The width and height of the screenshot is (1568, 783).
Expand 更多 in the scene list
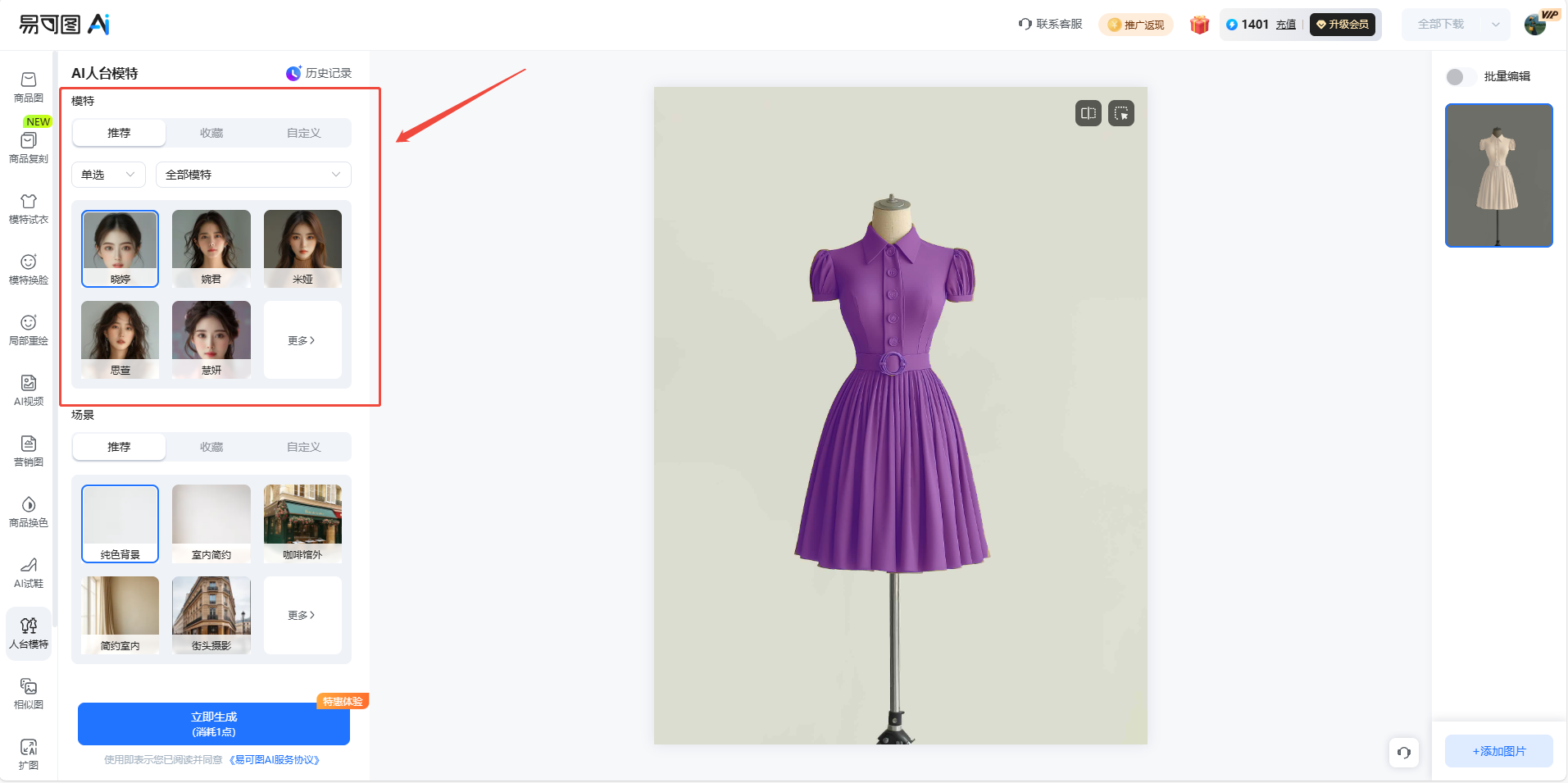point(302,615)
